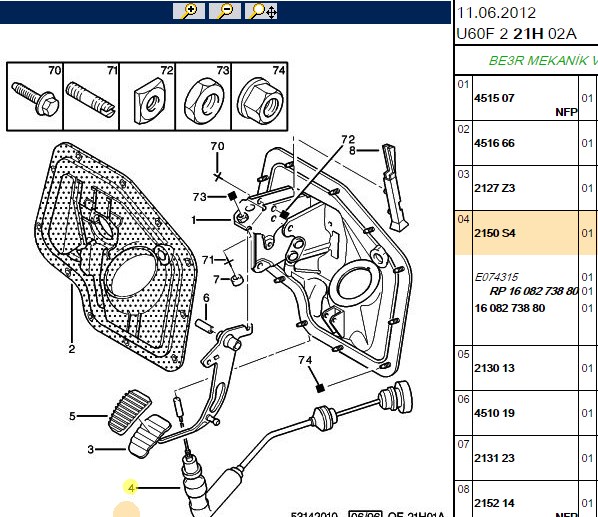Click the zoom in magnifier icon
Image resolution: width=598 pixels, height=517 pixels.
click(189, 11)
